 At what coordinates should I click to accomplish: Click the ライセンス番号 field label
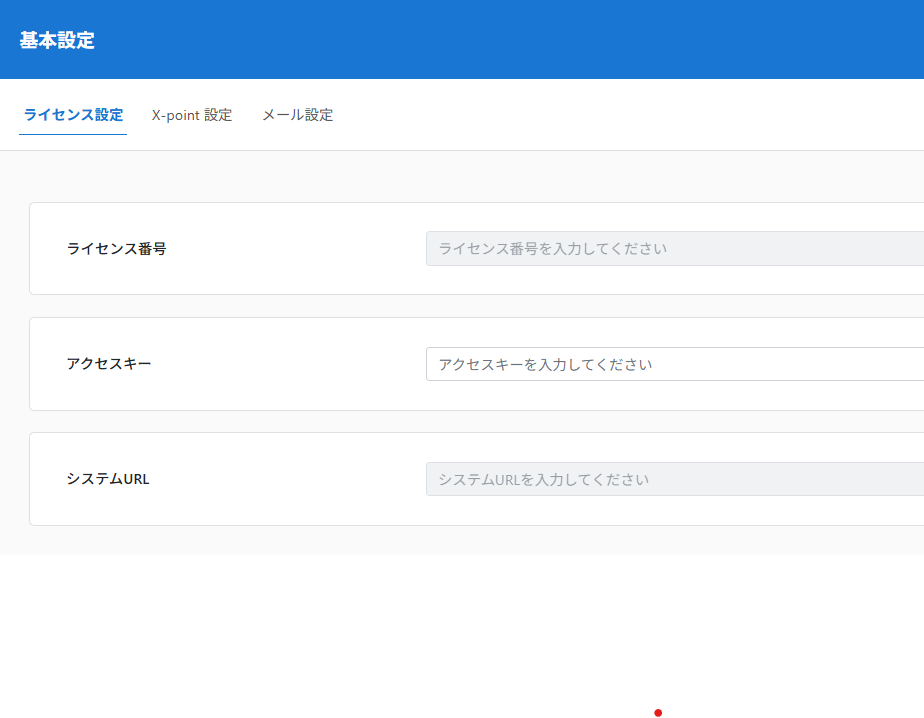117,249
